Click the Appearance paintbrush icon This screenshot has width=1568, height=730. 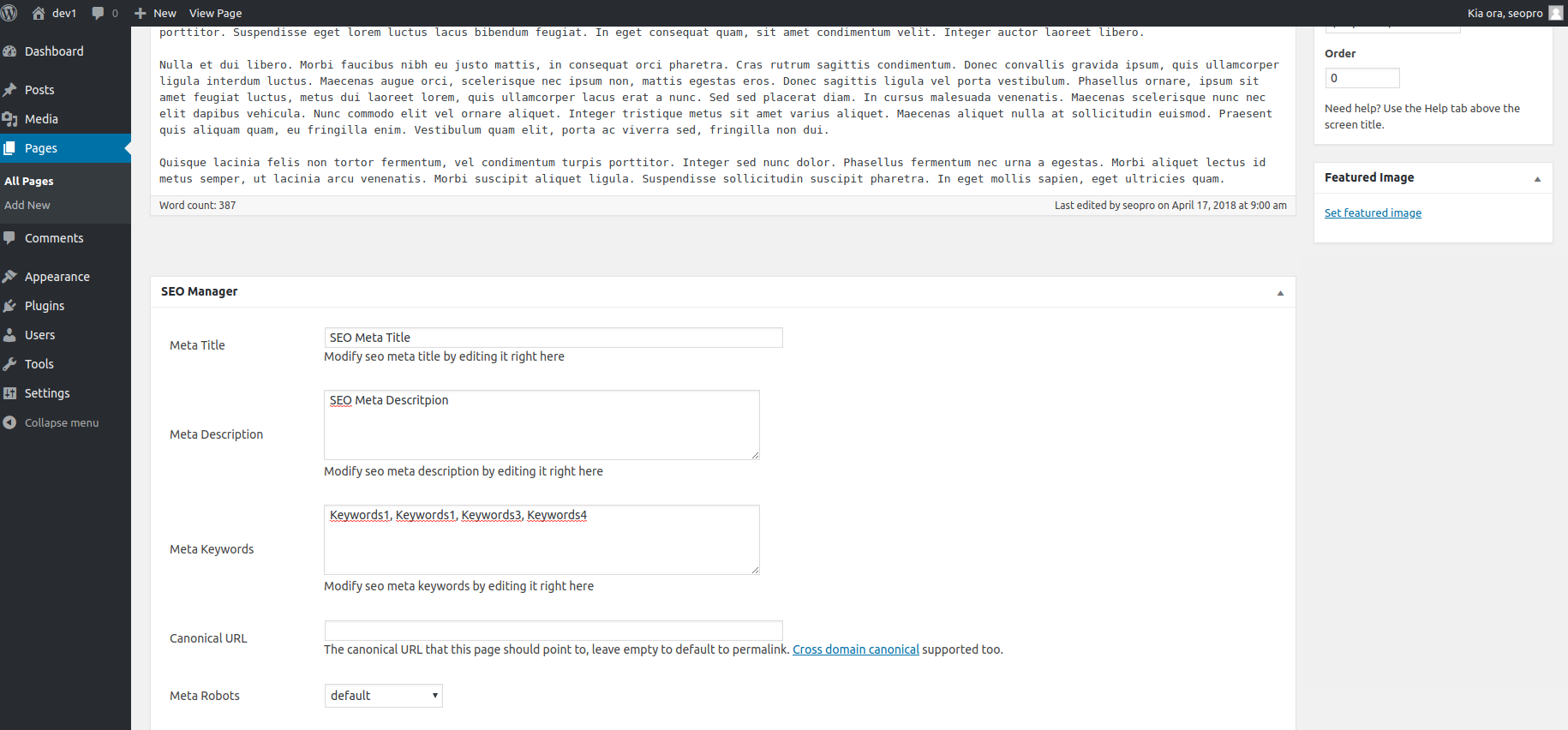10,277
